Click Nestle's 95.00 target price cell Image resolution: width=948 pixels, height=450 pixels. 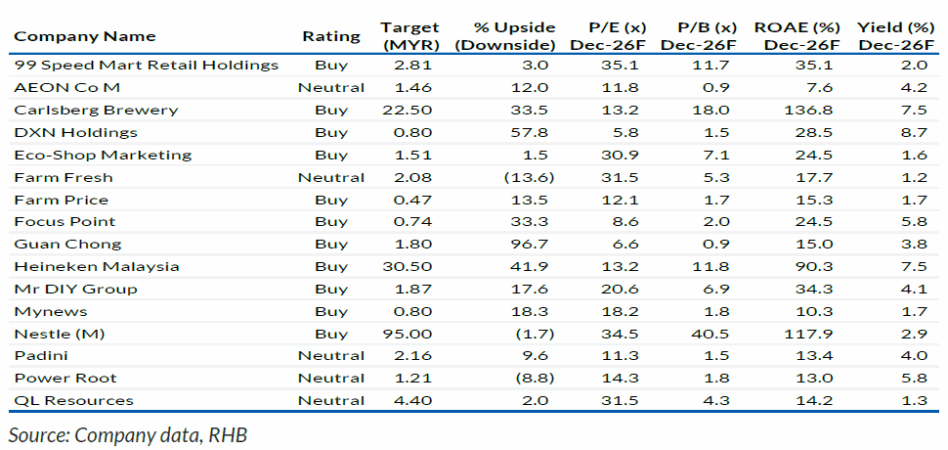[412, 333]
